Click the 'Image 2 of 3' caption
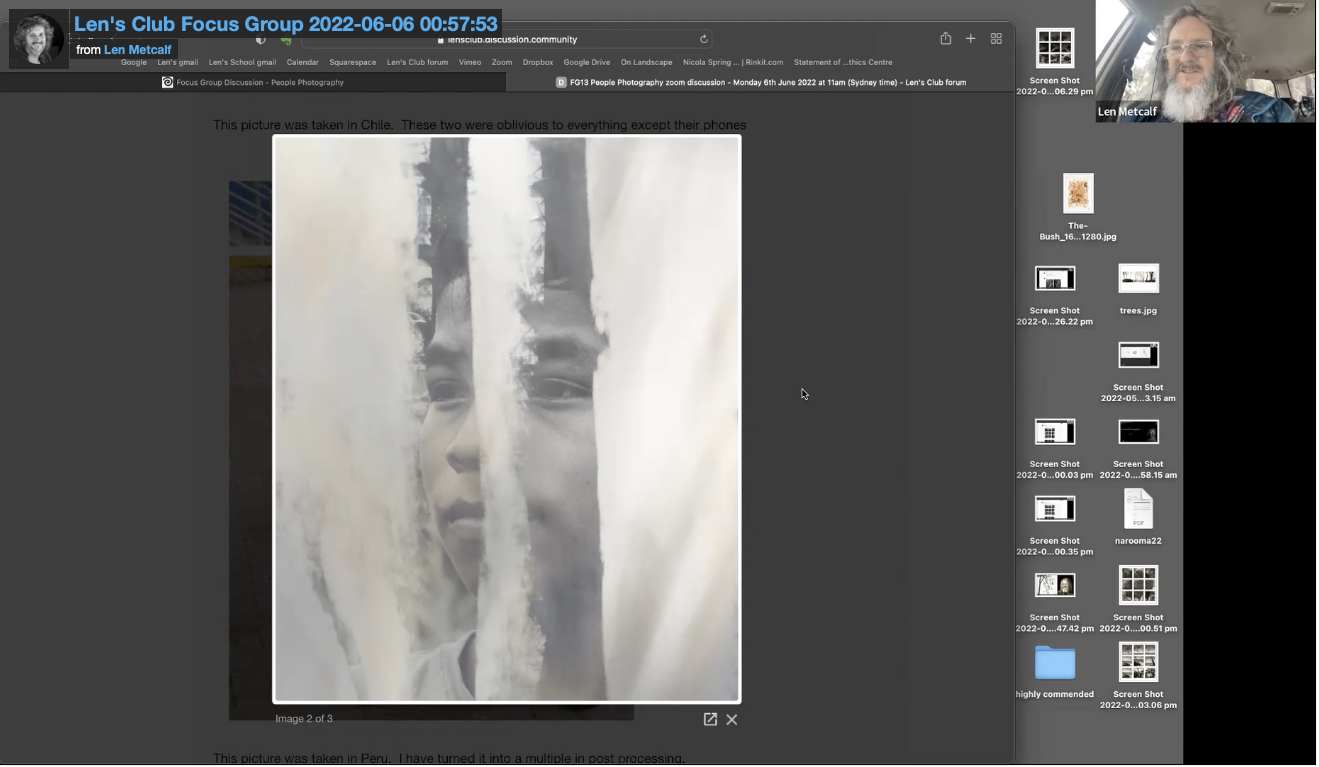Viewport: 1319px width, 767px height. [x=304, y=719]
